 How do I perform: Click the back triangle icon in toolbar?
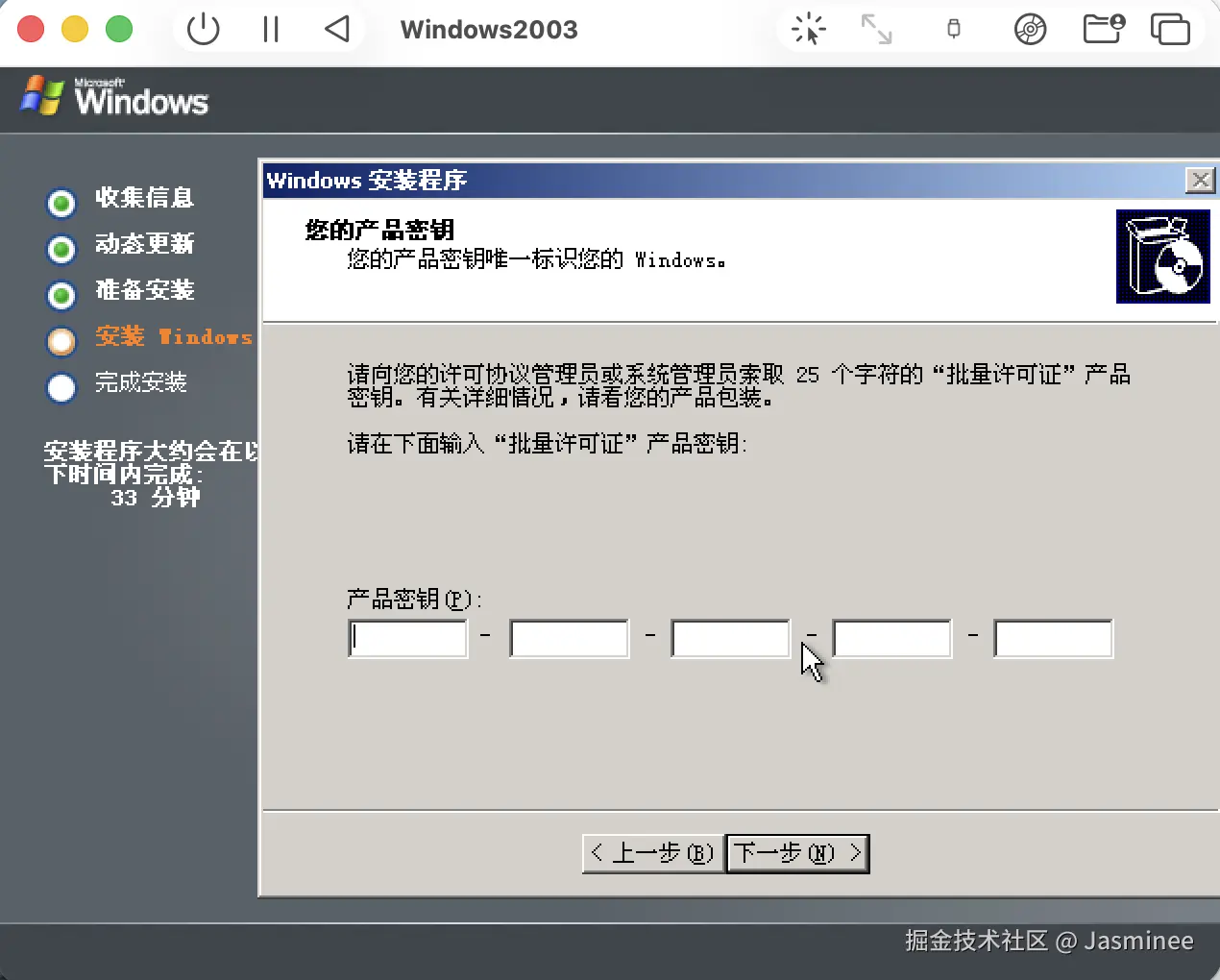coord(336,29)
